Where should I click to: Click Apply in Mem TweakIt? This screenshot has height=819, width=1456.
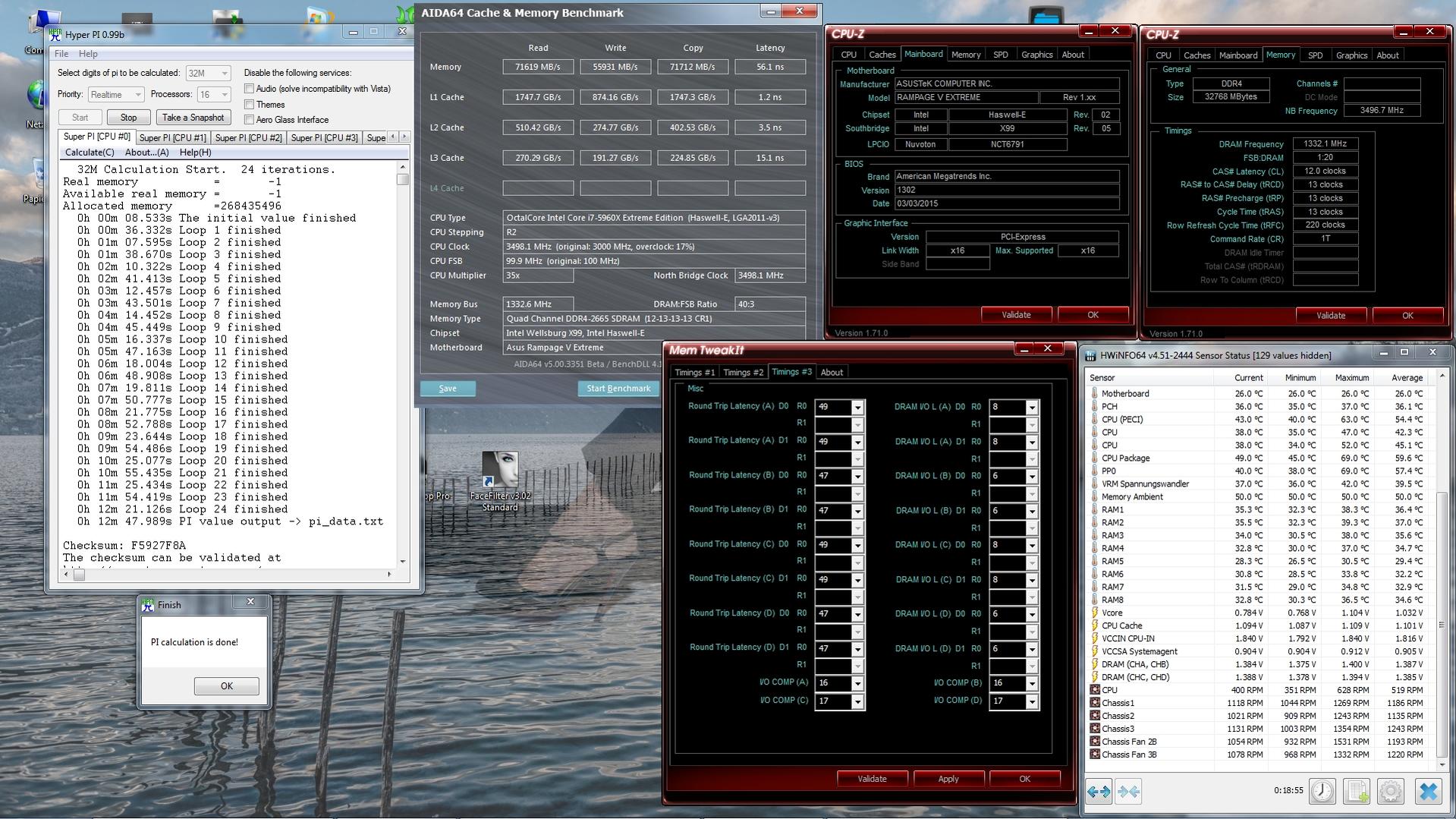pos(948,779)
